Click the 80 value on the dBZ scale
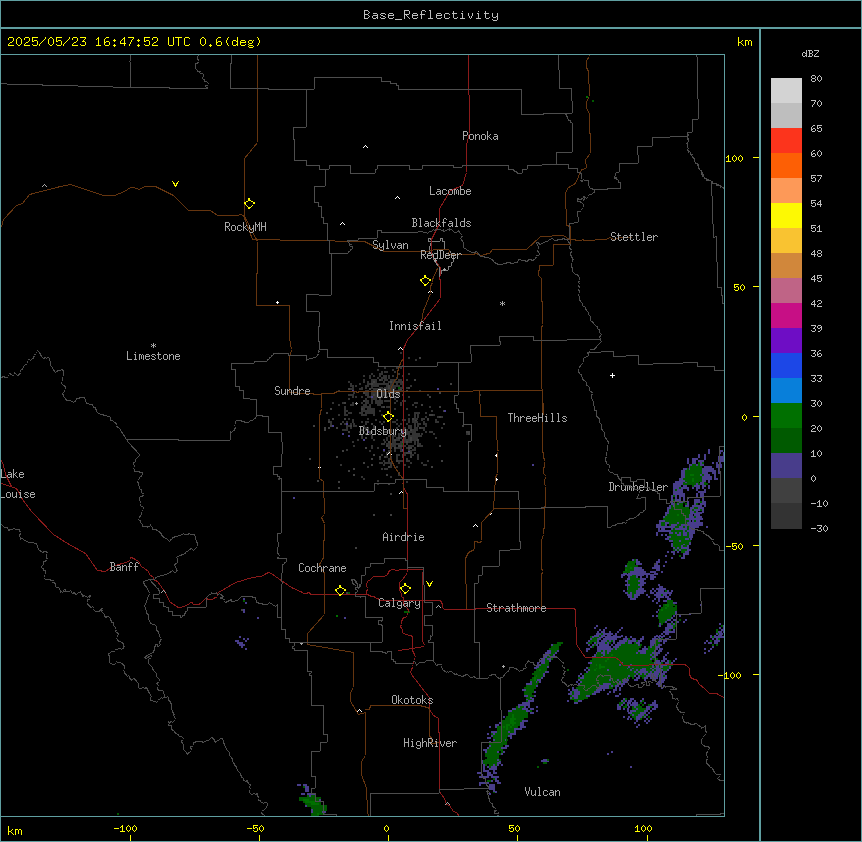This screenshot has width=862, height=842. (816, 79)
